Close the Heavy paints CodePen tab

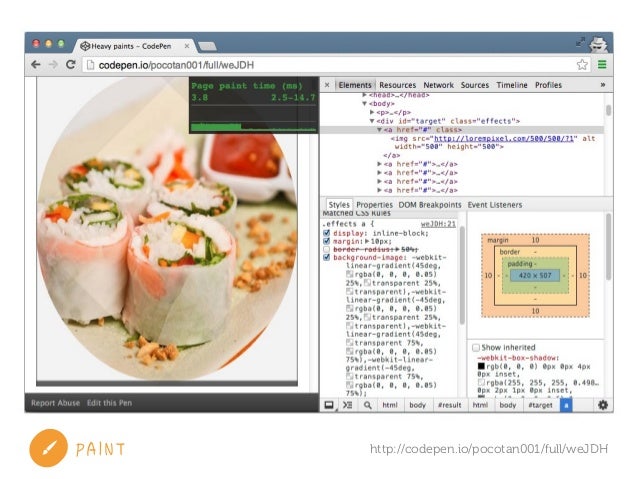(187, 46)
